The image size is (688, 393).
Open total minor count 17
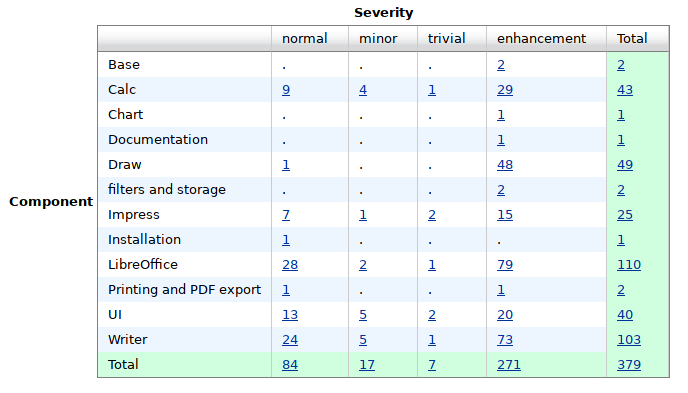367,365
